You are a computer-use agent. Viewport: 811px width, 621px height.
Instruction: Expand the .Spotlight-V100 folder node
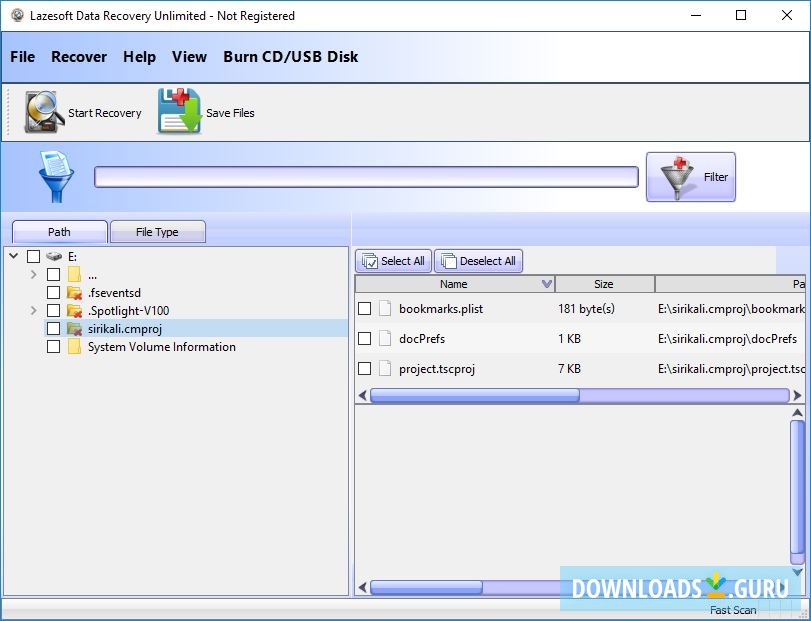[x=34, y=311]
